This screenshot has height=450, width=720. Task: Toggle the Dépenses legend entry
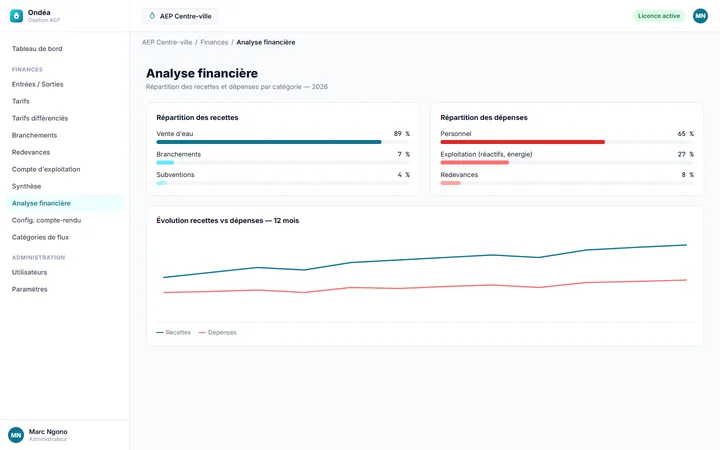[218, 332]
